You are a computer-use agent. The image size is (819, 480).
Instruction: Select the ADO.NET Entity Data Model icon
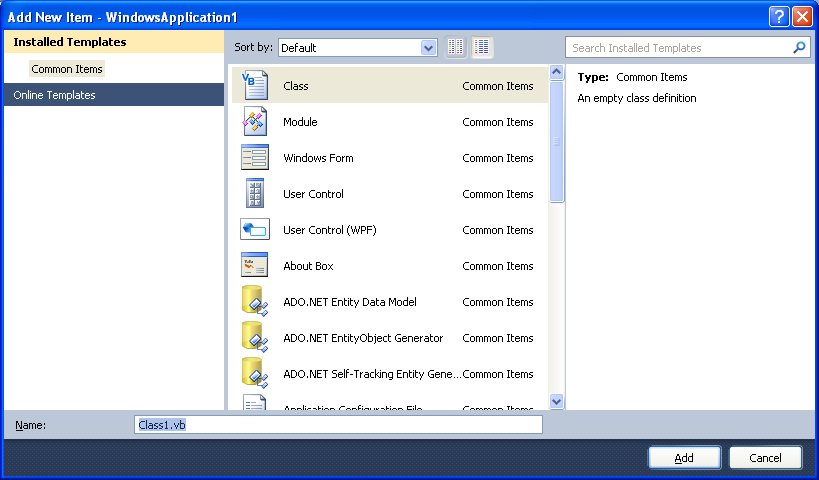point(255,301)
